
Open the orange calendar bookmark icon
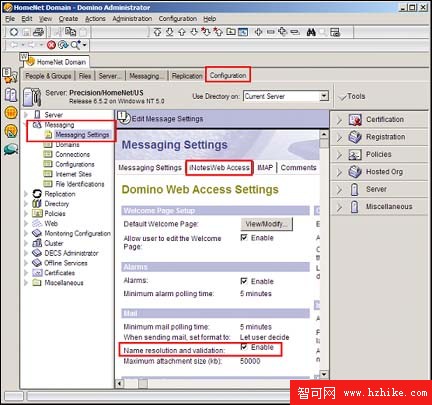11,113
